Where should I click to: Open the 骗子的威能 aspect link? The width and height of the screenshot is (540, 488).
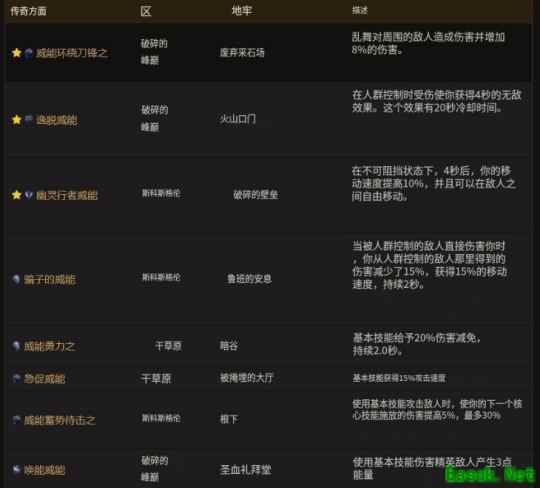pos(50,279)
